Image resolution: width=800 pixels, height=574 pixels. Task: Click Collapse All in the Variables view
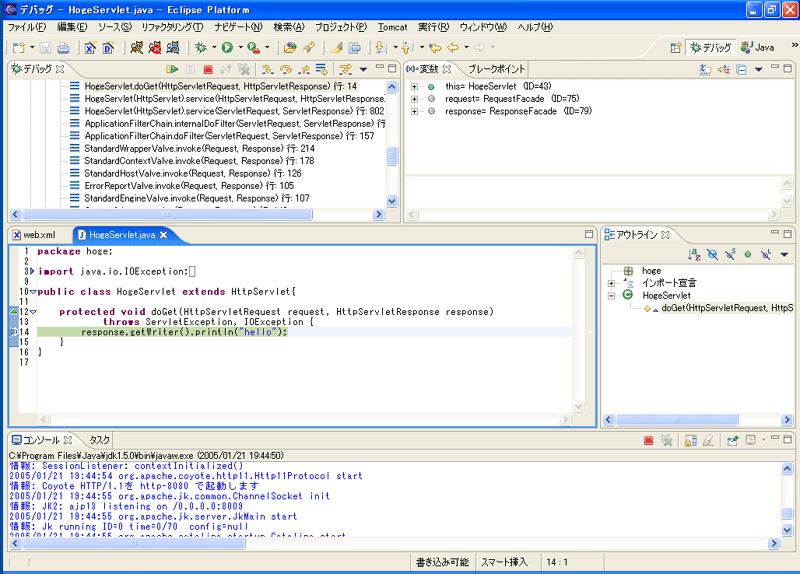coord(741,69)
